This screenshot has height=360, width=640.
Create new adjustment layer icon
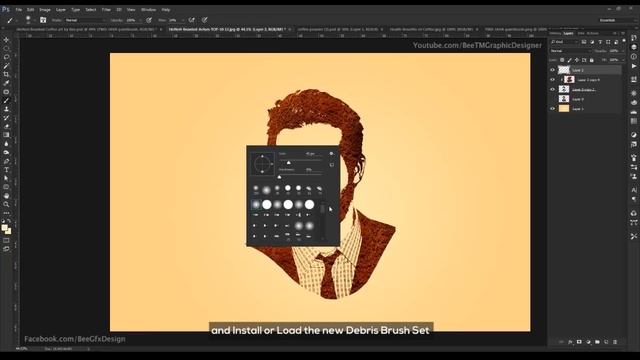(x=588, y=342)
